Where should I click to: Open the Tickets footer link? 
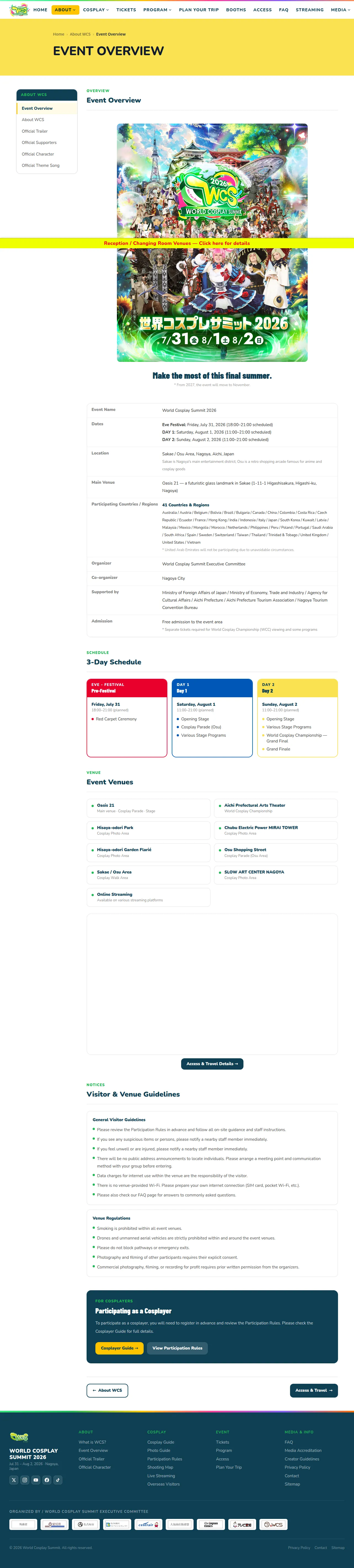point(222,1442)
